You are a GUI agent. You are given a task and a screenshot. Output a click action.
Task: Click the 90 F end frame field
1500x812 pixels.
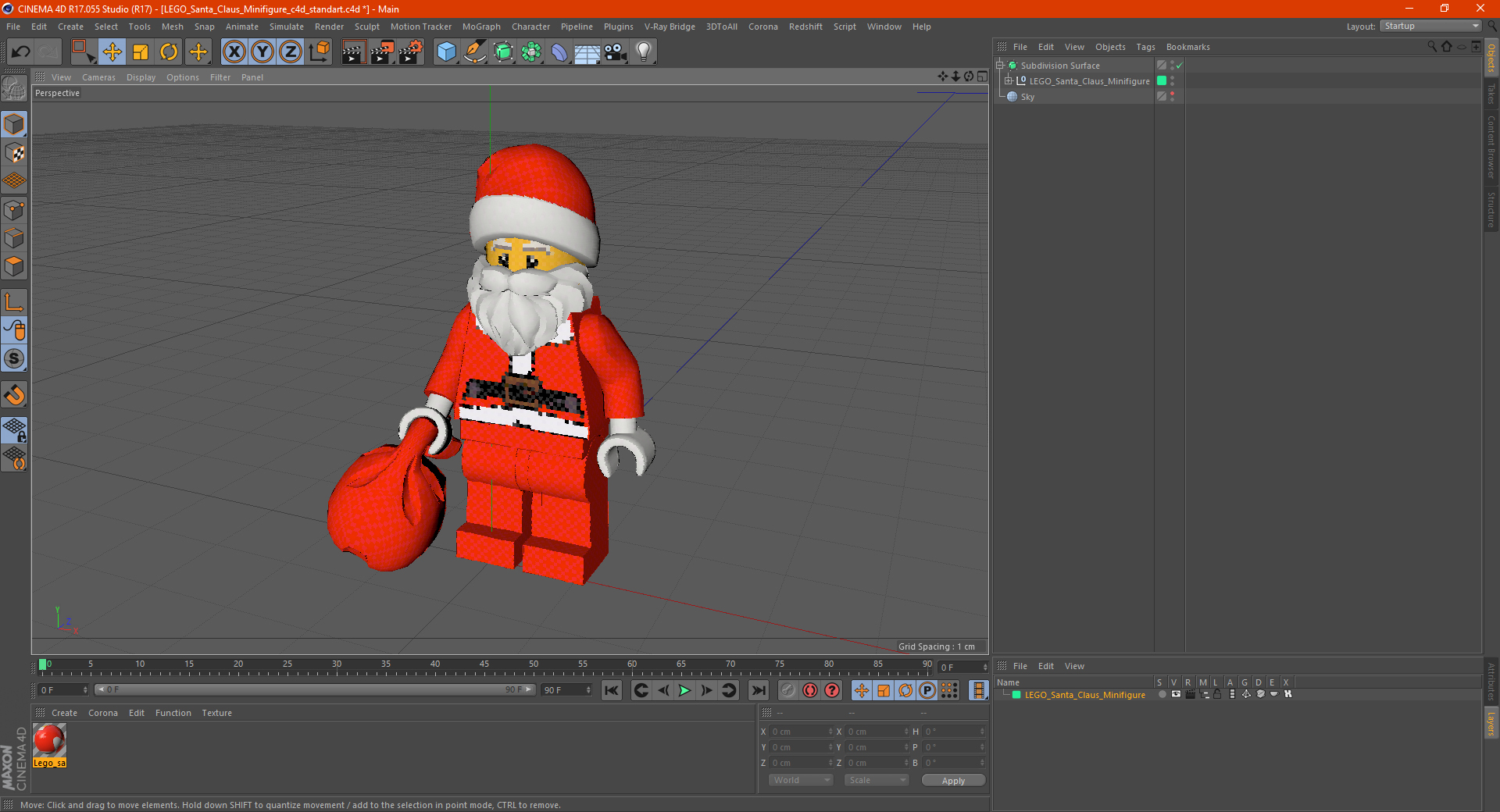[x=566, y=690]
